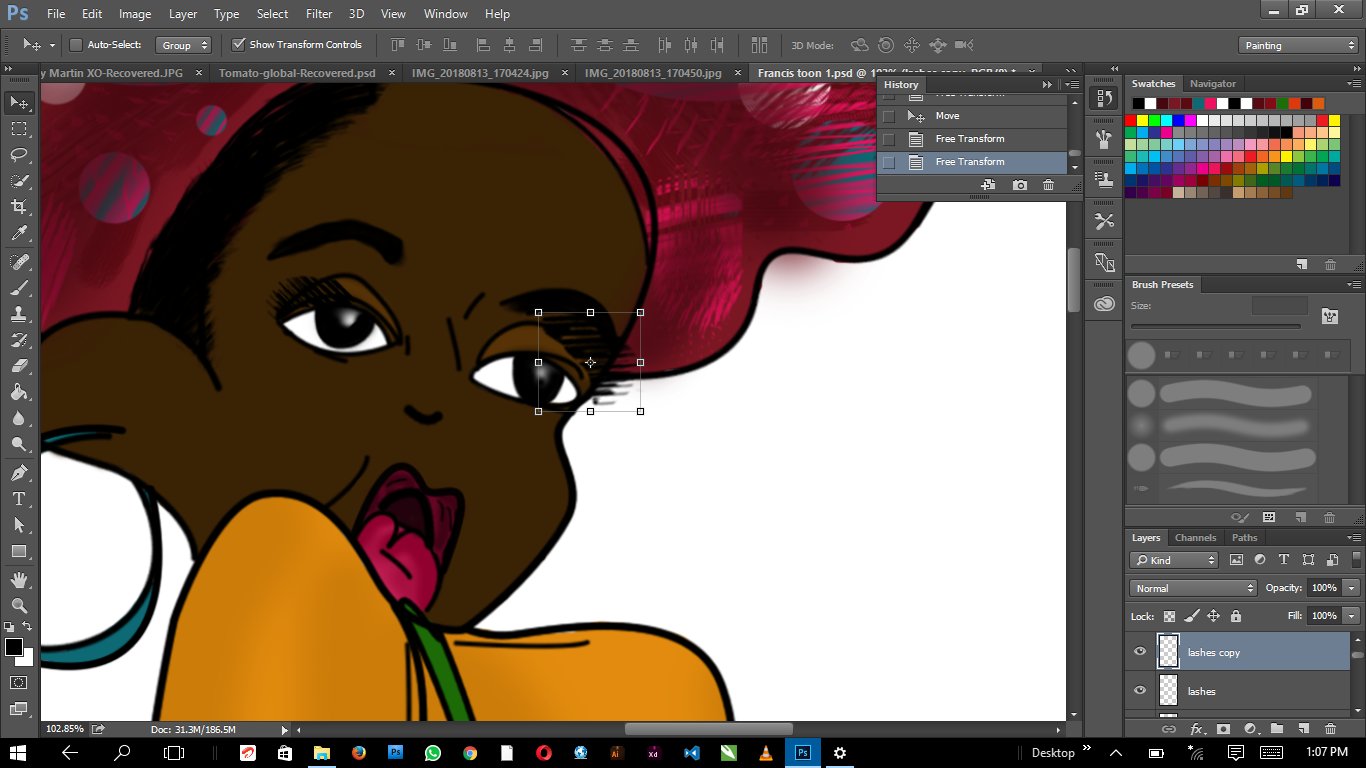Open Windows Start menu
Screen dimensions: 1366x768
click(x=19, y=752)
